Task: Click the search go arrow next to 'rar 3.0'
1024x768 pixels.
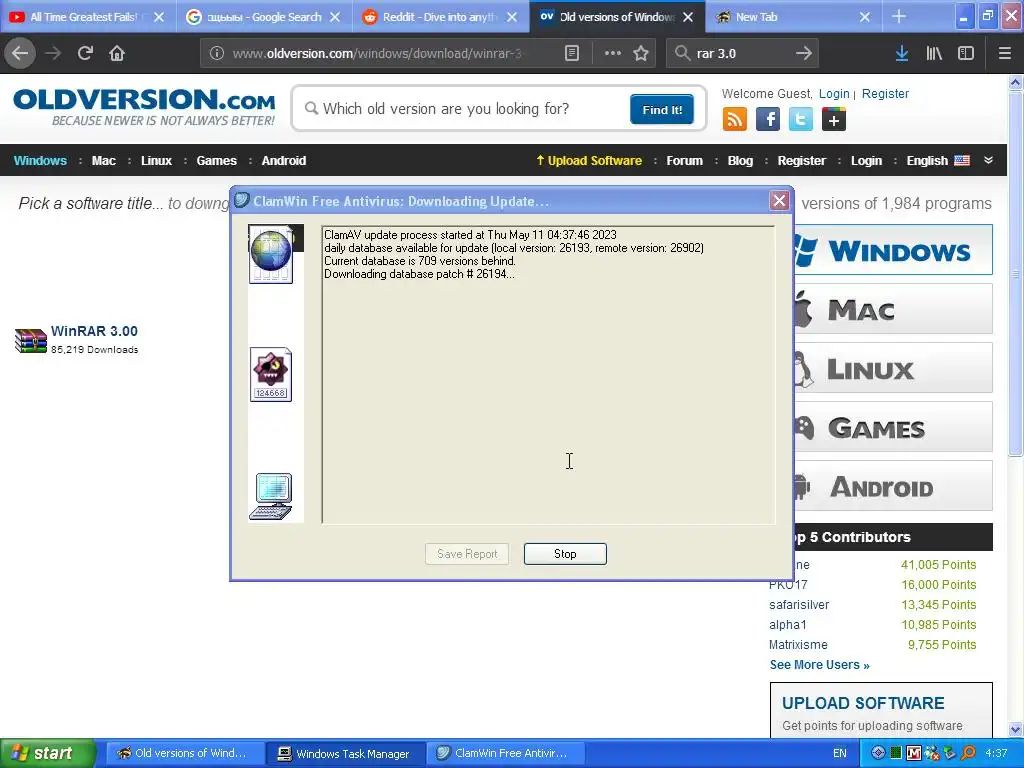Action: (x=804, y=54)
